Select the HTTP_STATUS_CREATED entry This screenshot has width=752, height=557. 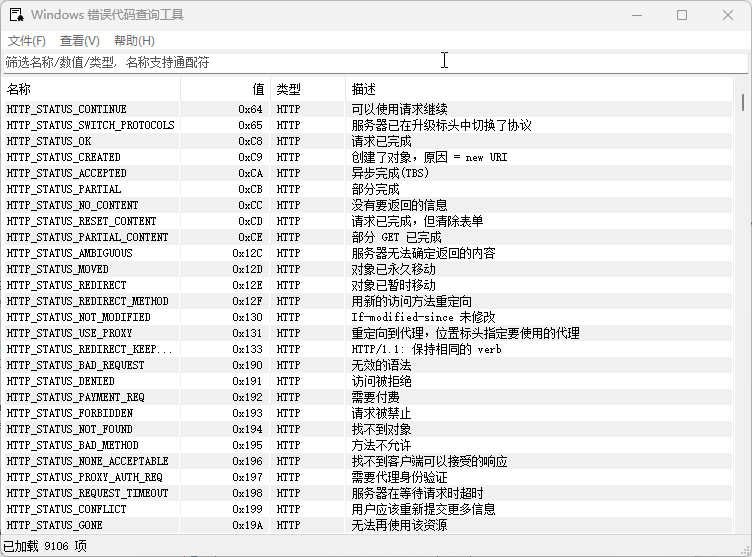368,157
